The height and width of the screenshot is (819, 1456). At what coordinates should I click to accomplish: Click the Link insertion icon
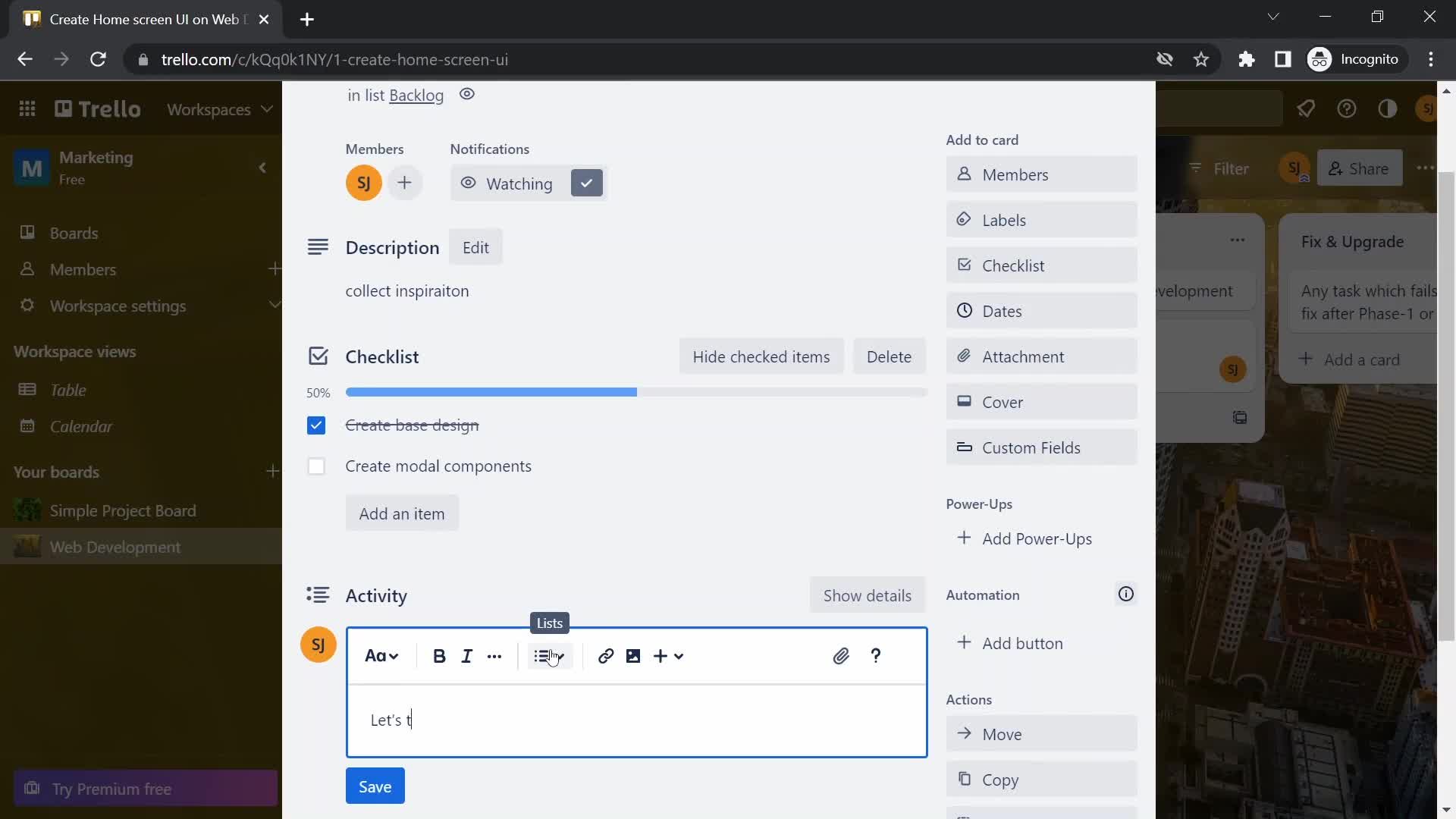click(x=605, y=655)
